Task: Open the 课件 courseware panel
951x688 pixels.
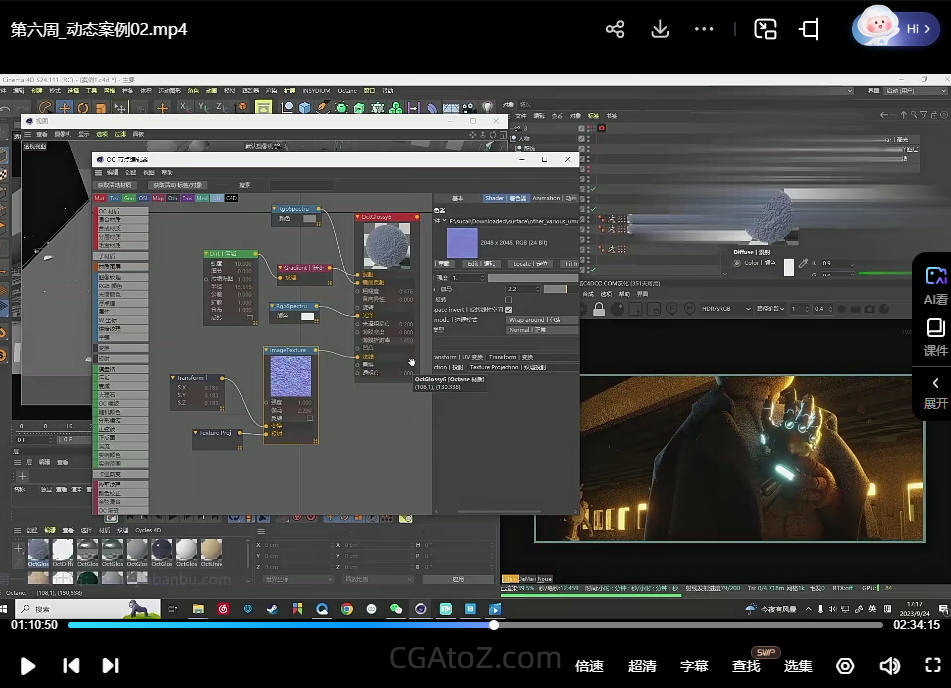Action: 935,337
